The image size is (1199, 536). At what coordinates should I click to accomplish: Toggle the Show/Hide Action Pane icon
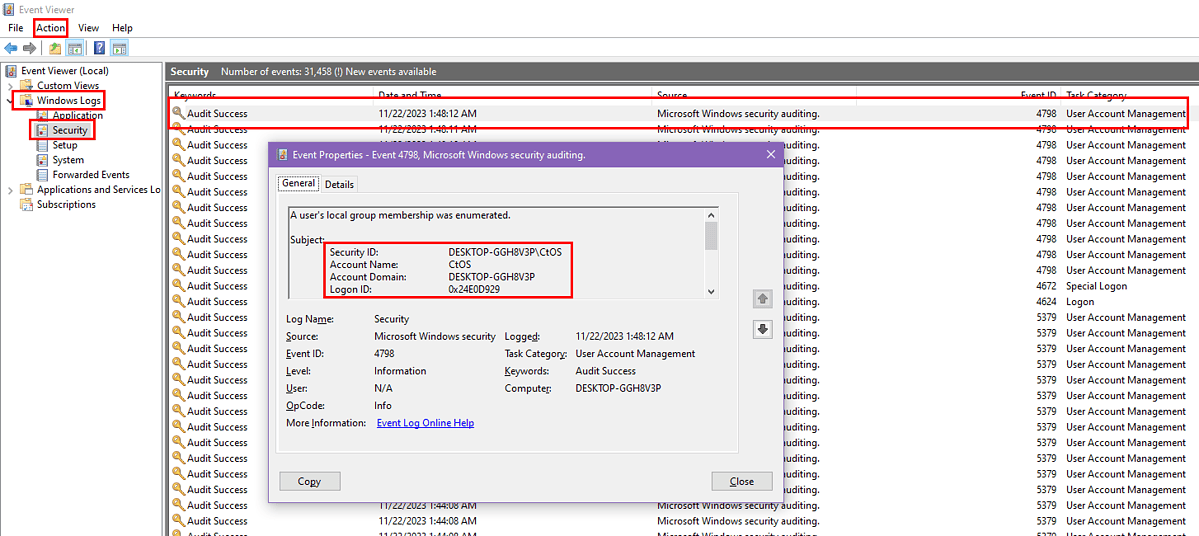(119, 48)
